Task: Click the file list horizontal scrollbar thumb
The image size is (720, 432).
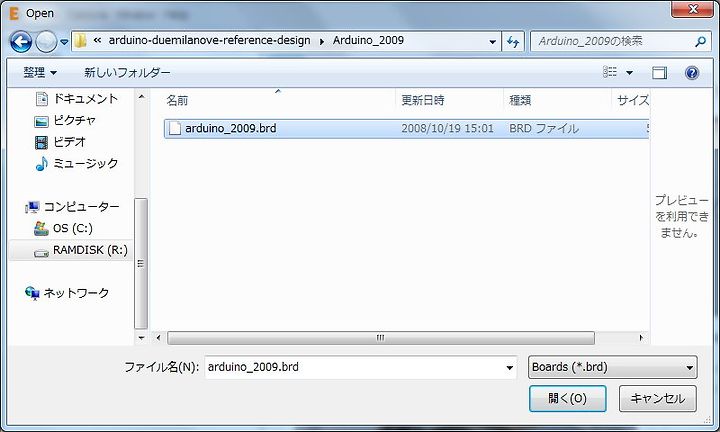Action: (381, 338)
